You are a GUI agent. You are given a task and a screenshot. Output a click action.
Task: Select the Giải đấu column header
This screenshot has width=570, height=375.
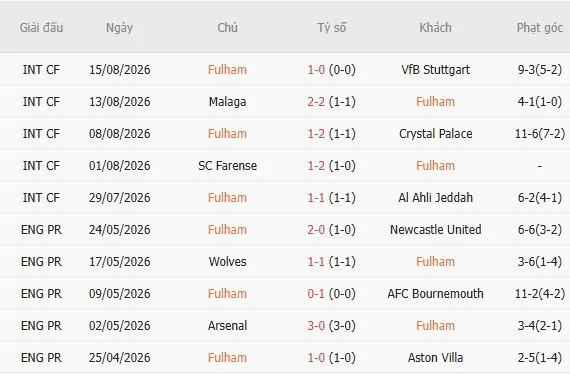pyautogui.click(x=41, y=28)
